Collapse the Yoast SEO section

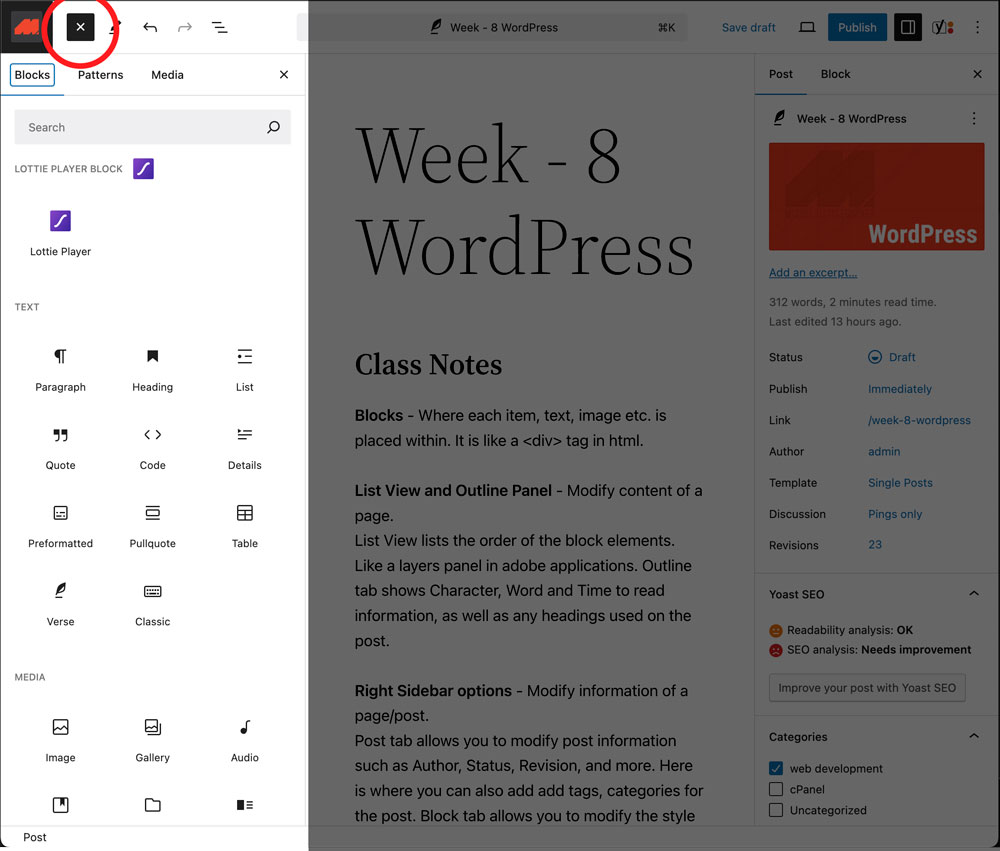(973, 593)
